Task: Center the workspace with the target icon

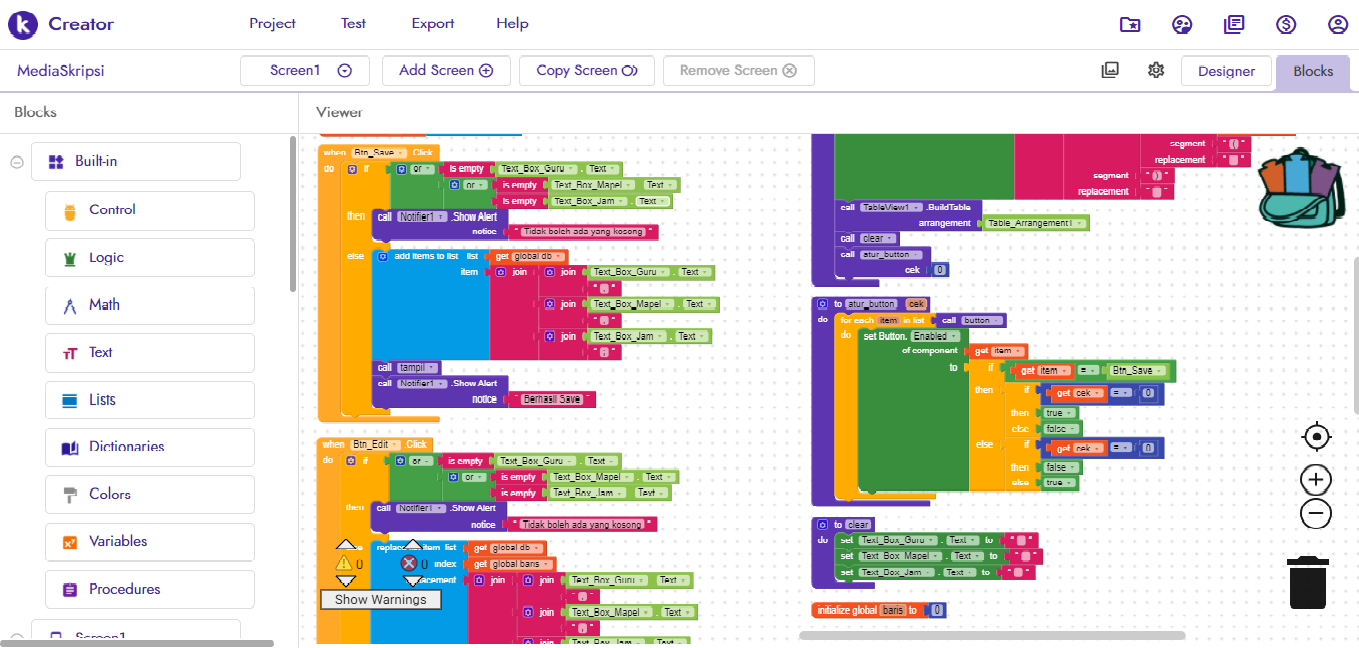Action: (1317, 437)
